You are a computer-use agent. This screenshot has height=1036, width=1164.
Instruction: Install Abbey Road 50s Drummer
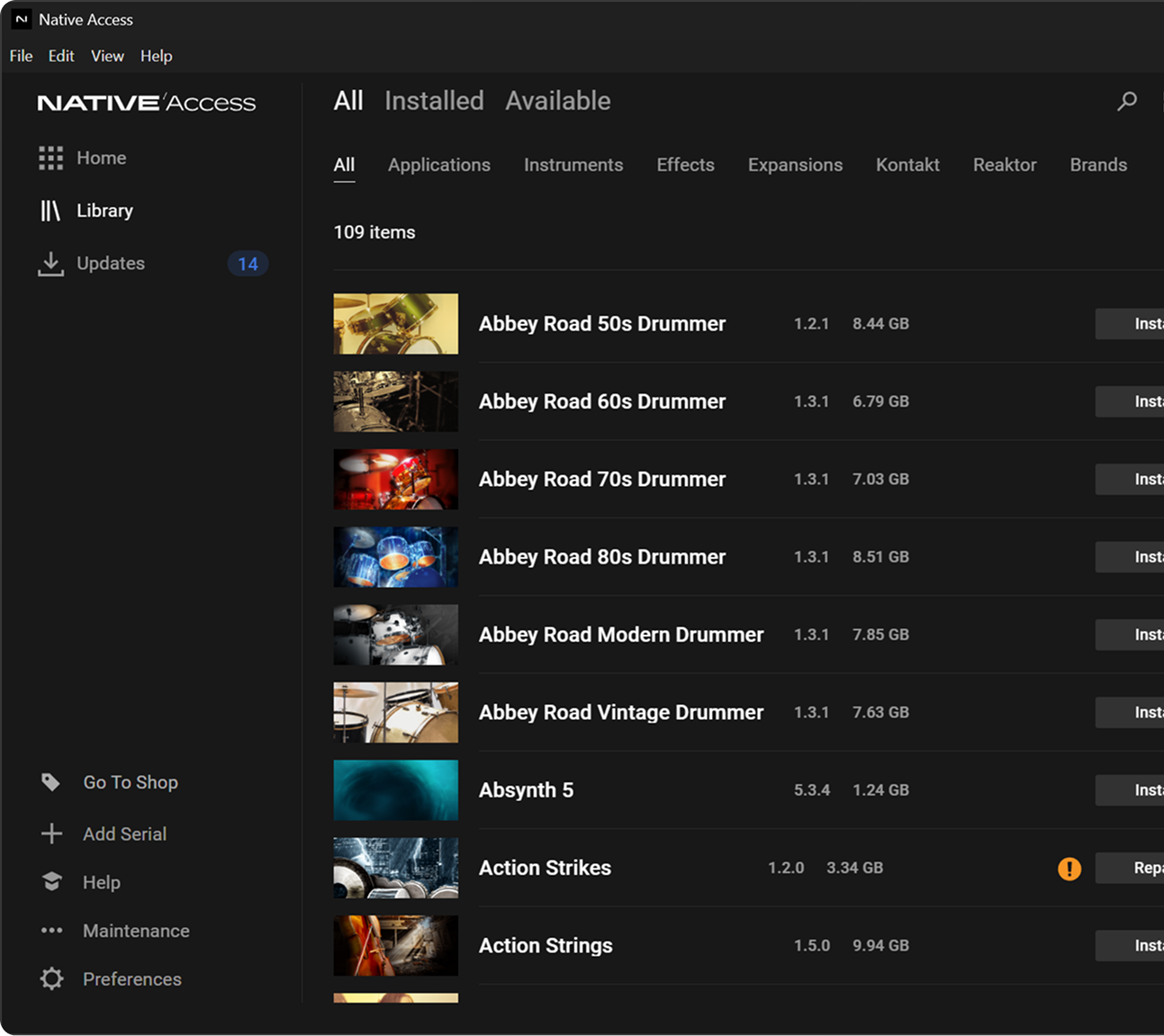click(1130, 324)
